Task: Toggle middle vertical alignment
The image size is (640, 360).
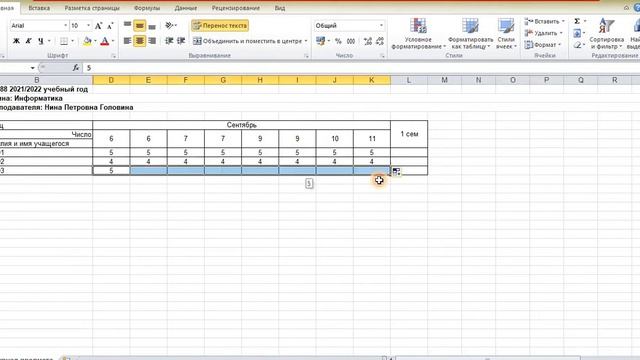Action: point(140,26)
